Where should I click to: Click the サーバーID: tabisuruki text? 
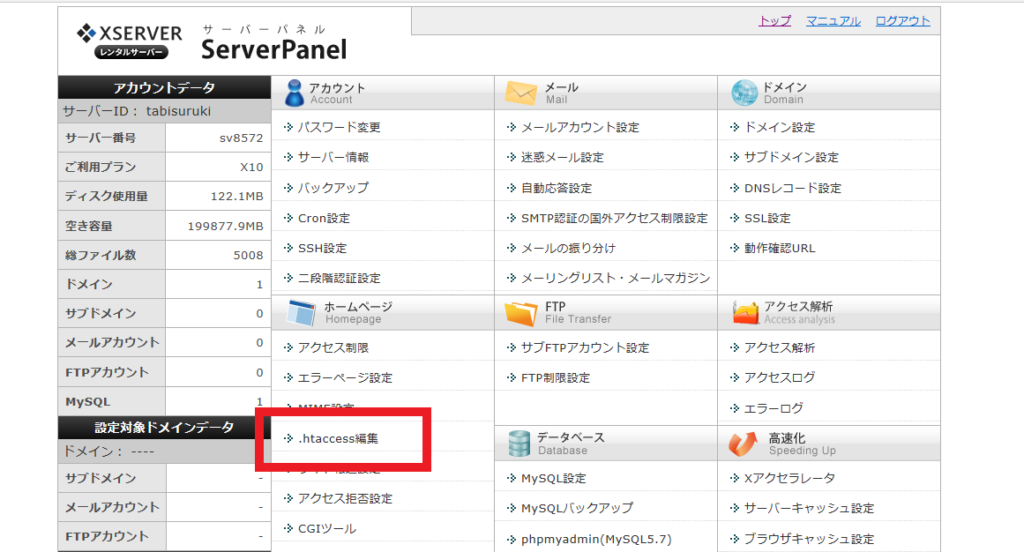(x=136, y=111)
